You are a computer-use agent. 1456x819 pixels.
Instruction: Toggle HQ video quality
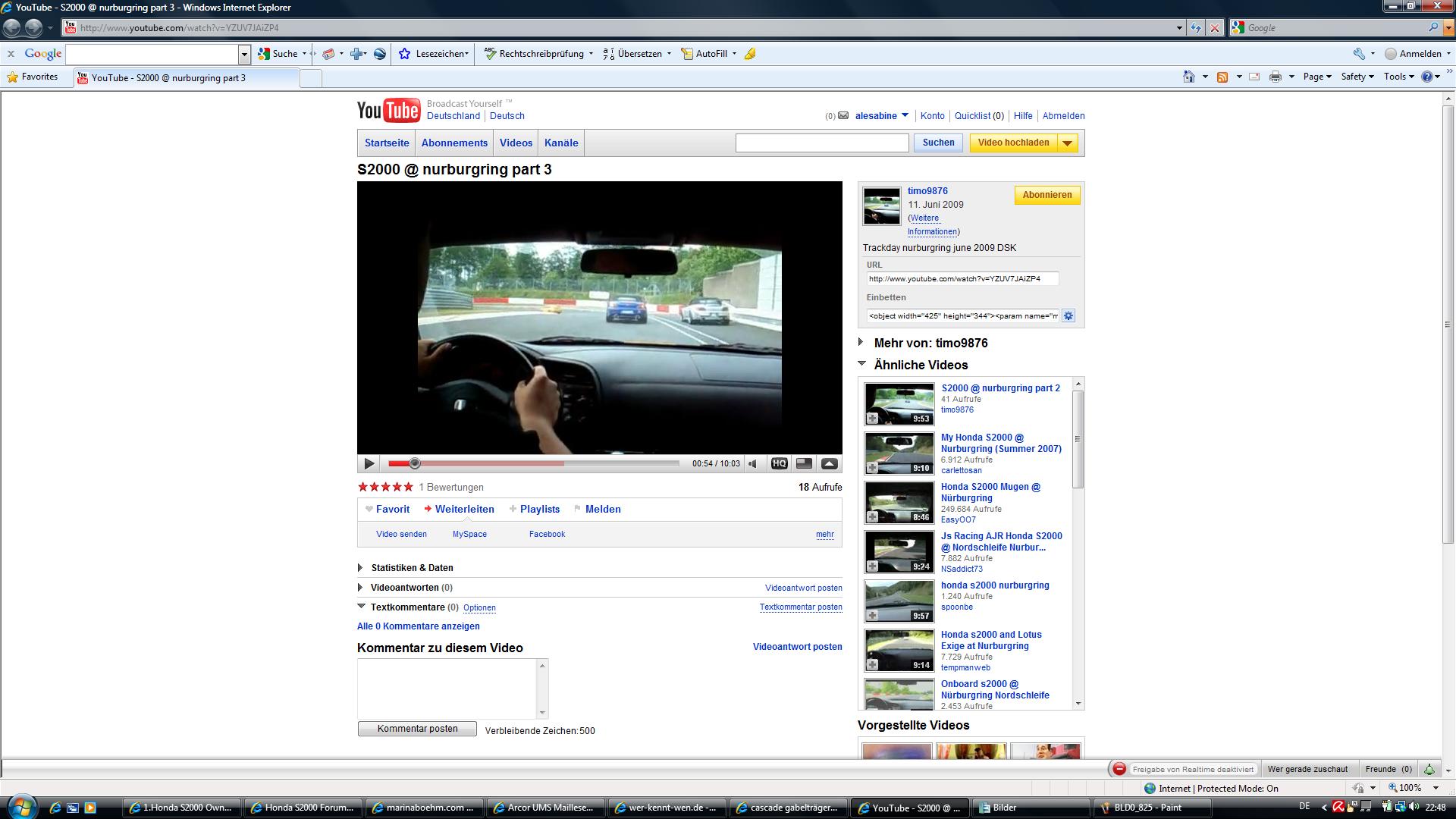779,463
